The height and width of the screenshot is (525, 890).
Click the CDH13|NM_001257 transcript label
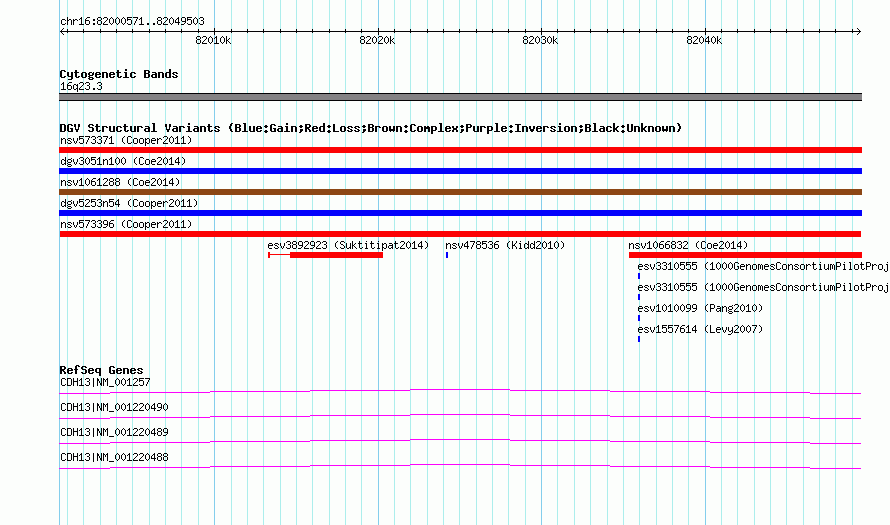pyautogui.click(x=105, y=383)
